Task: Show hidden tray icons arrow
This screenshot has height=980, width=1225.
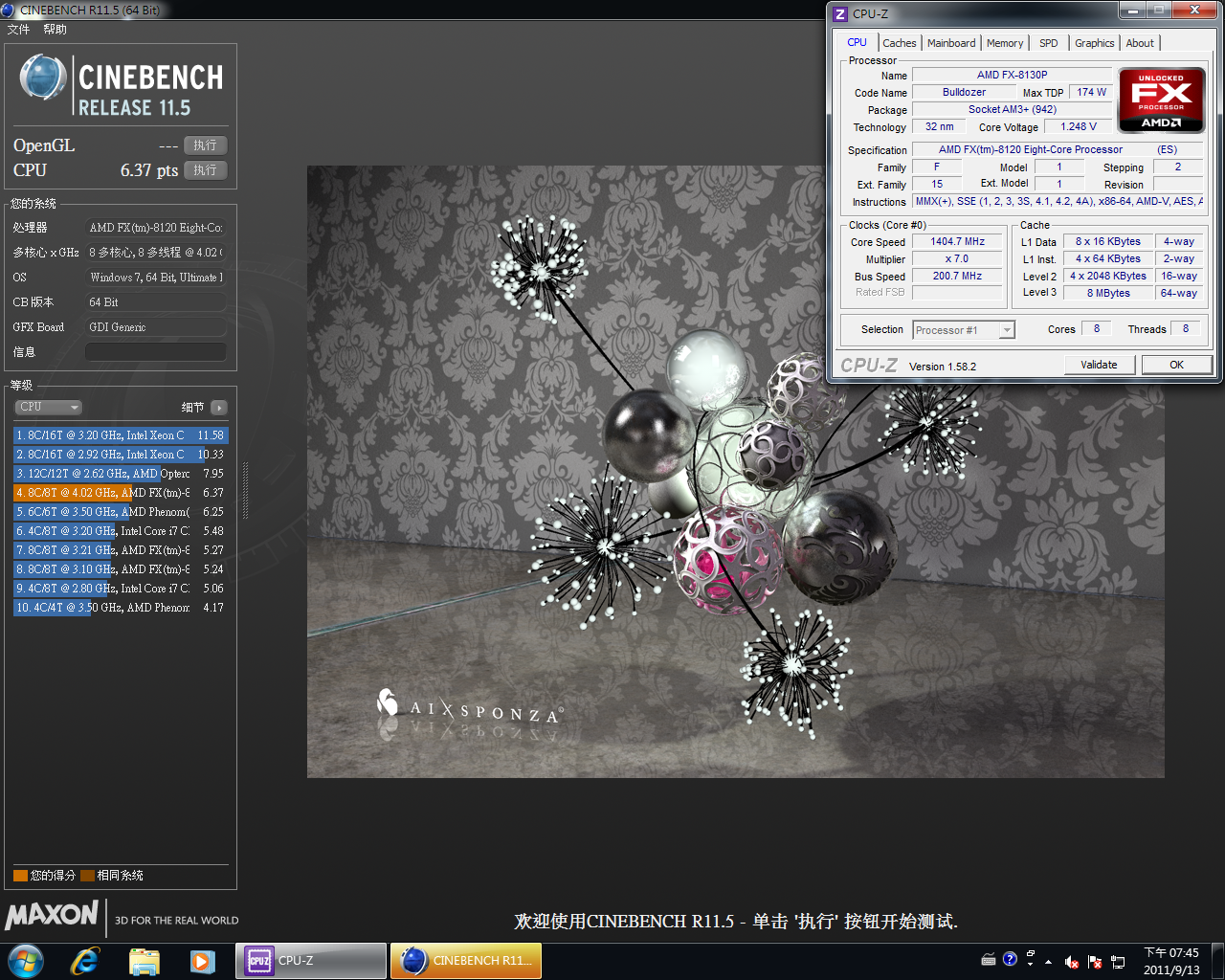Action: pos(1049,962)
